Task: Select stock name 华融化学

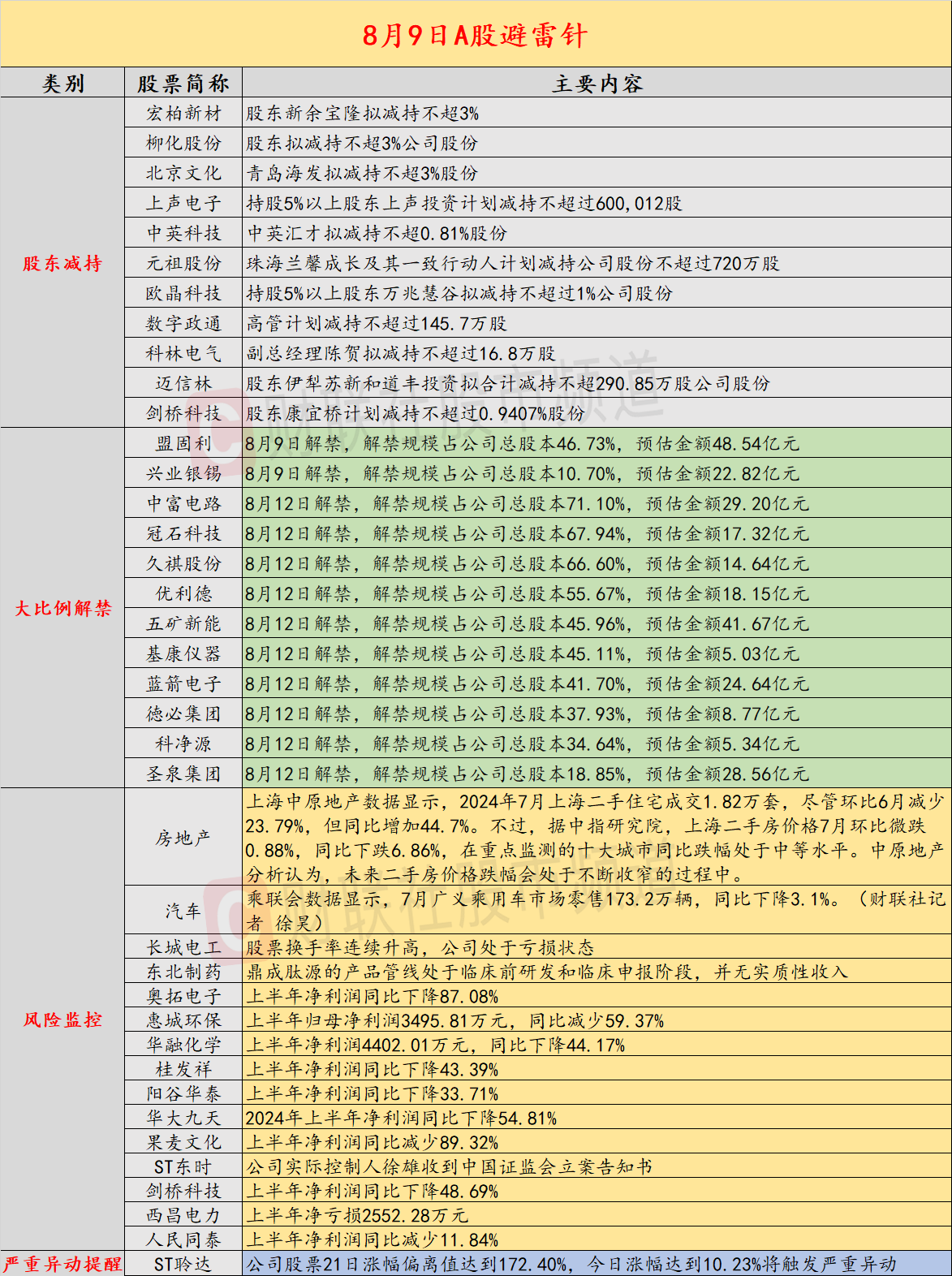Action: pyautogui.click(x=183, y=1045)
